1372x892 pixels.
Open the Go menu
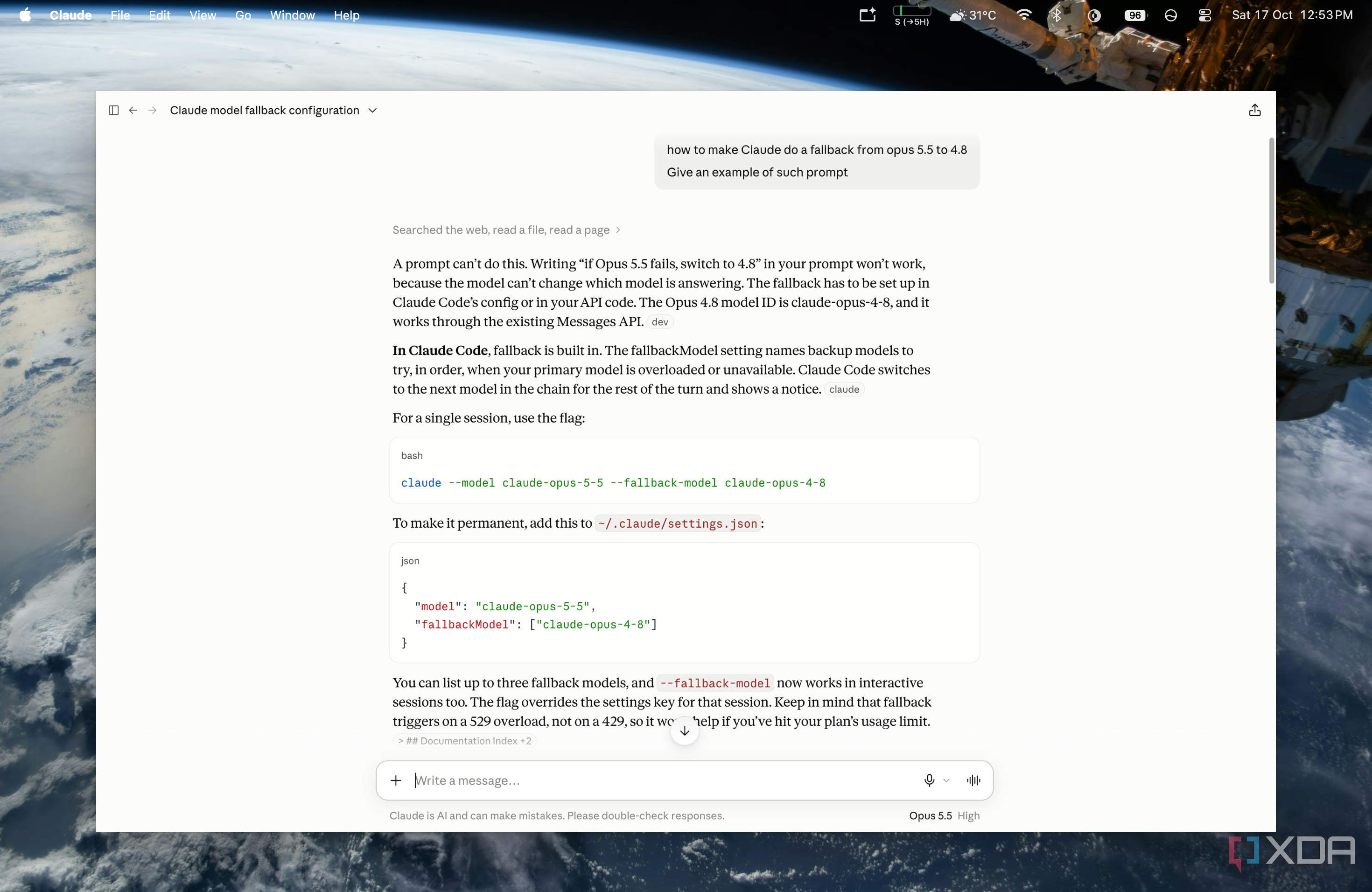click(x=243, y=15)
